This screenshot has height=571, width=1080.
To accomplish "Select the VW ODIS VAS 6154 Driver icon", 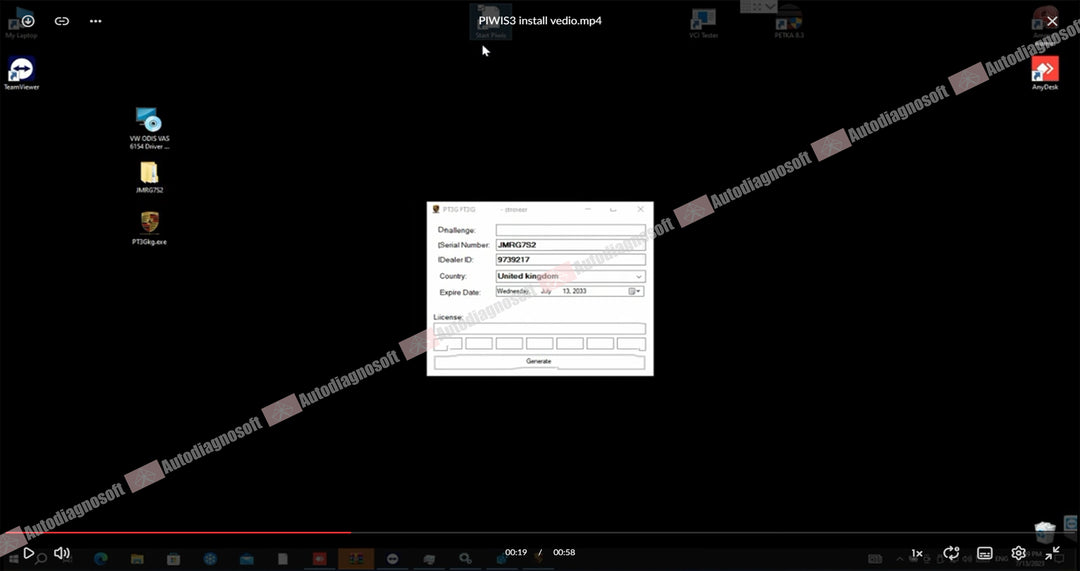I will [x=149, y=128].
